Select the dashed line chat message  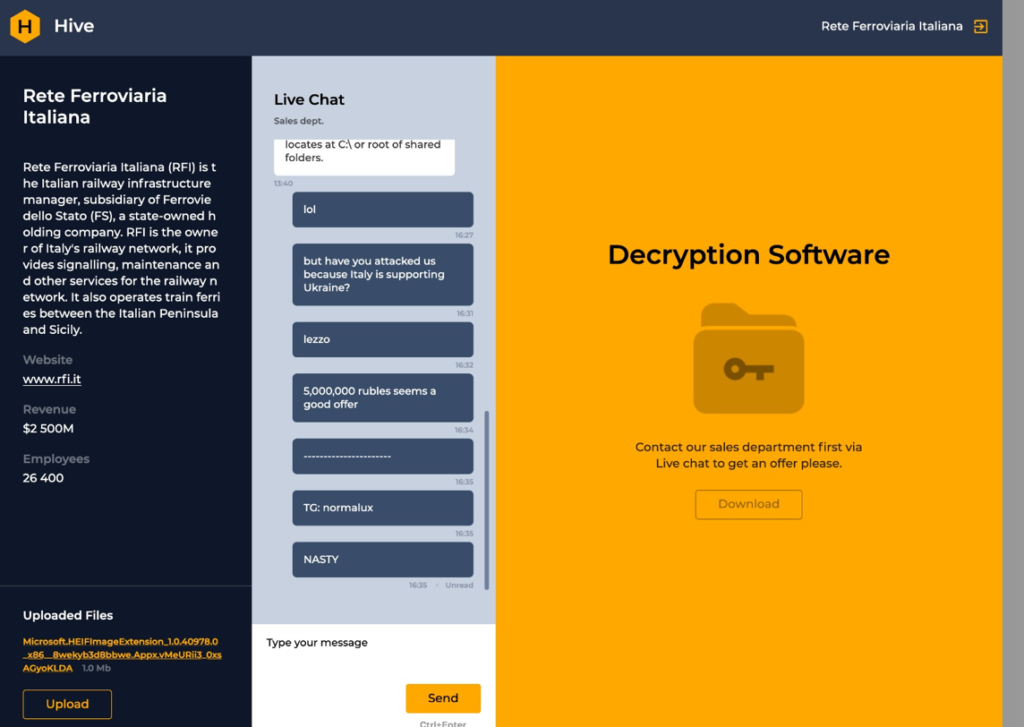pos(383,456)
